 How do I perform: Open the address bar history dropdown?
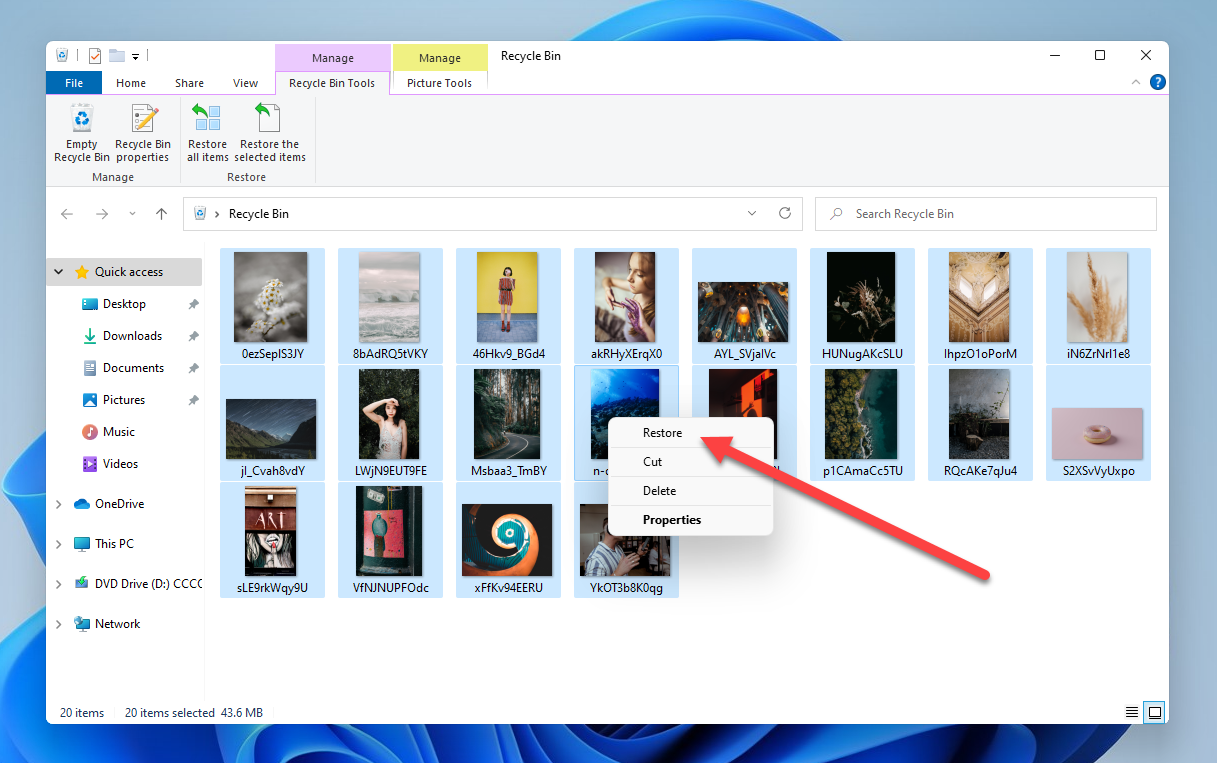[753, 213]
